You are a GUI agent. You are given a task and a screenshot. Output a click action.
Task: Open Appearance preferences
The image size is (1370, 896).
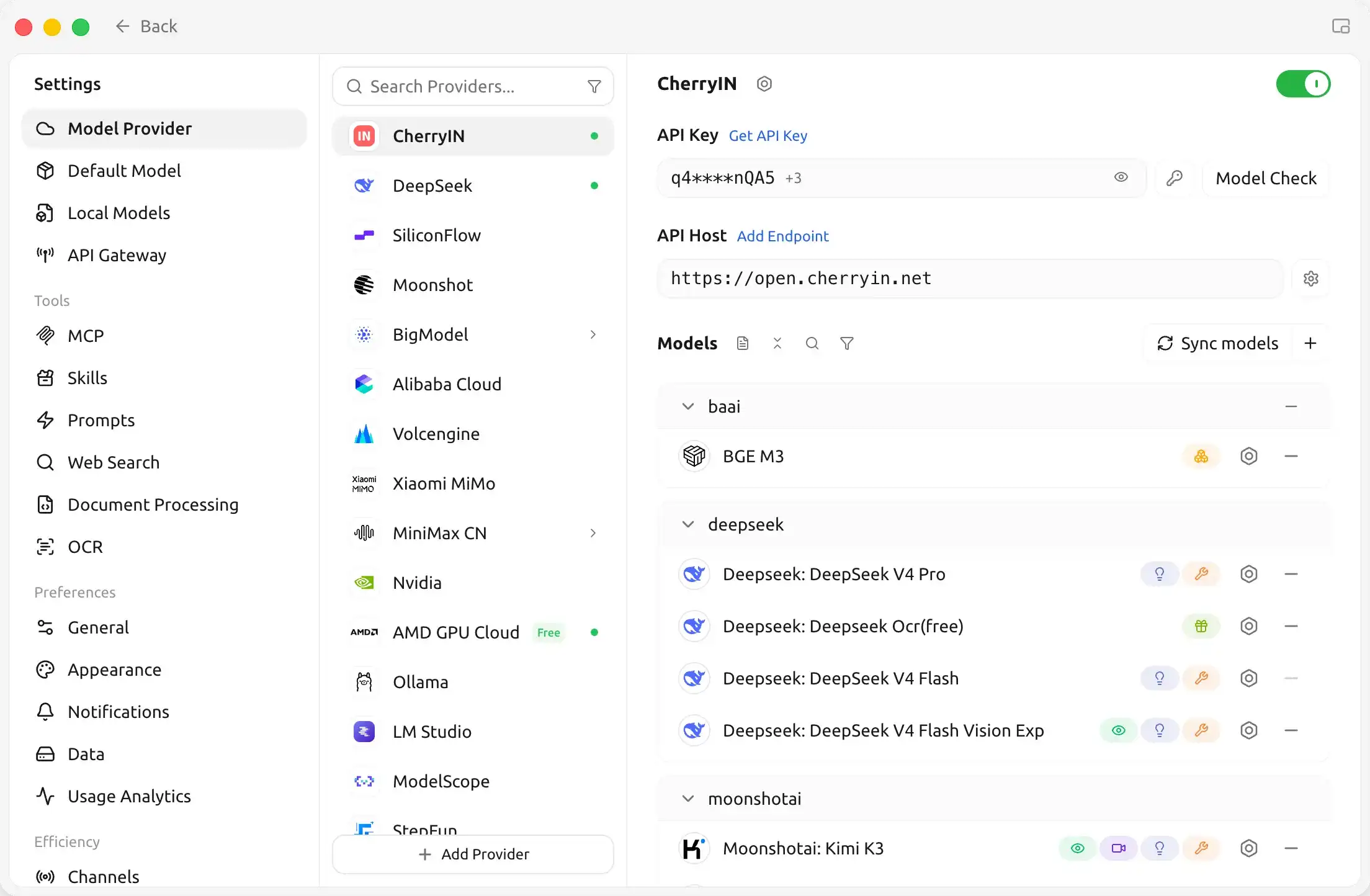(164, 670)
